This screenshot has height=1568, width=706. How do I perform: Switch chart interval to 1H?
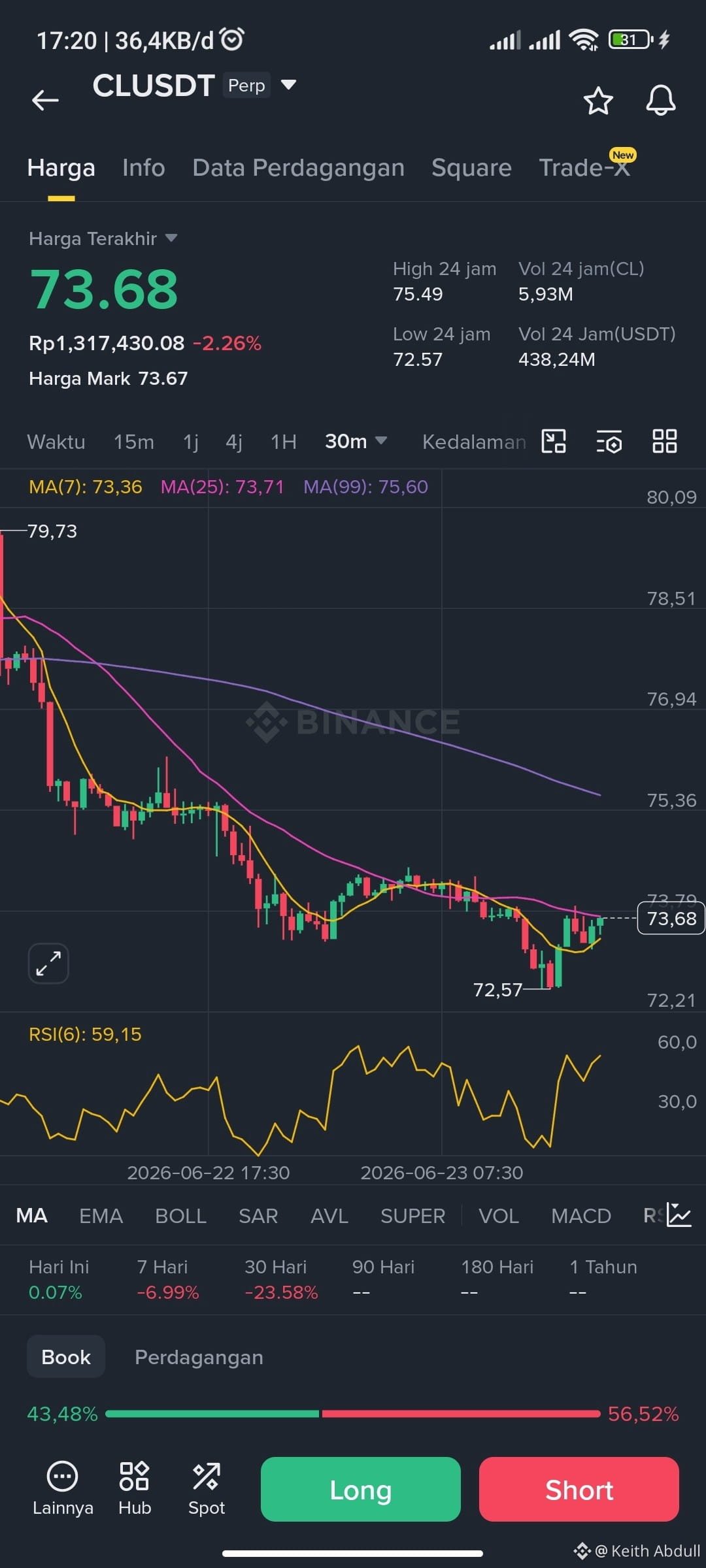point(284,442)
